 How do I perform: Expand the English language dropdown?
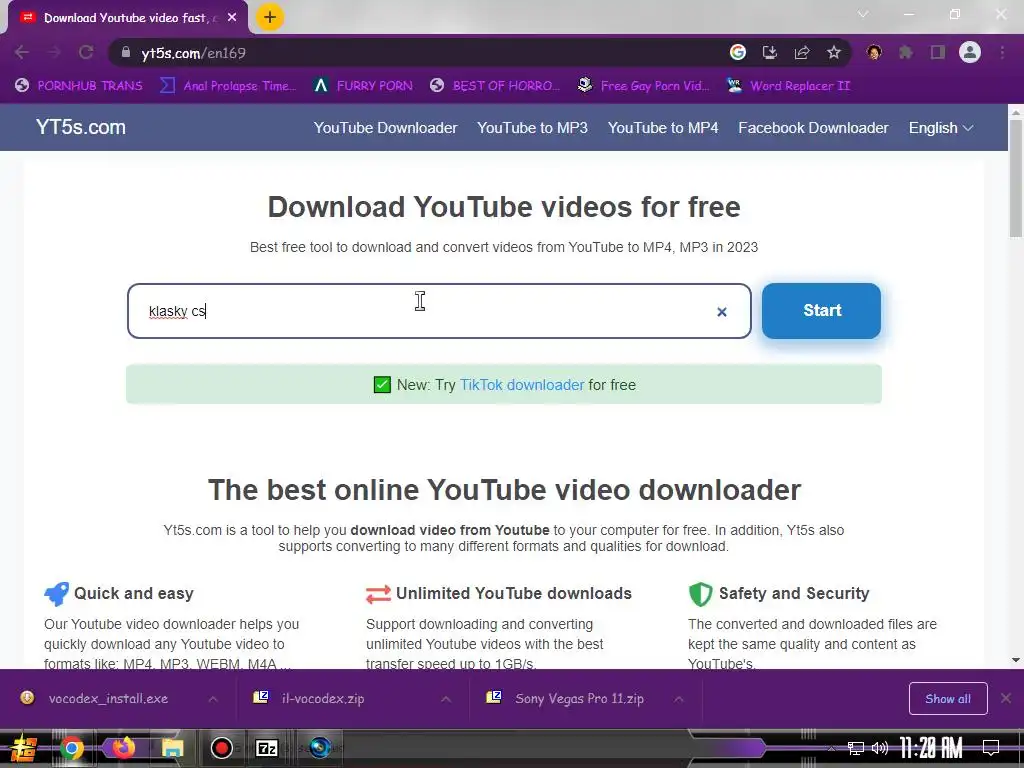pos(941,128)
